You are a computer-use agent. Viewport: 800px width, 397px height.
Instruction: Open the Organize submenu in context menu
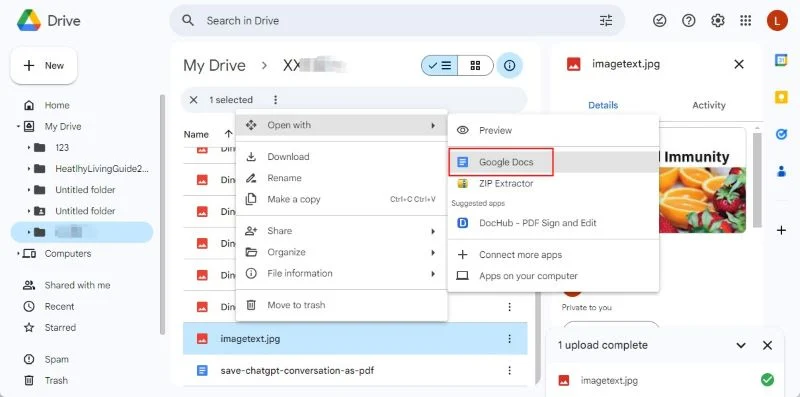click(x=341, y=252)
